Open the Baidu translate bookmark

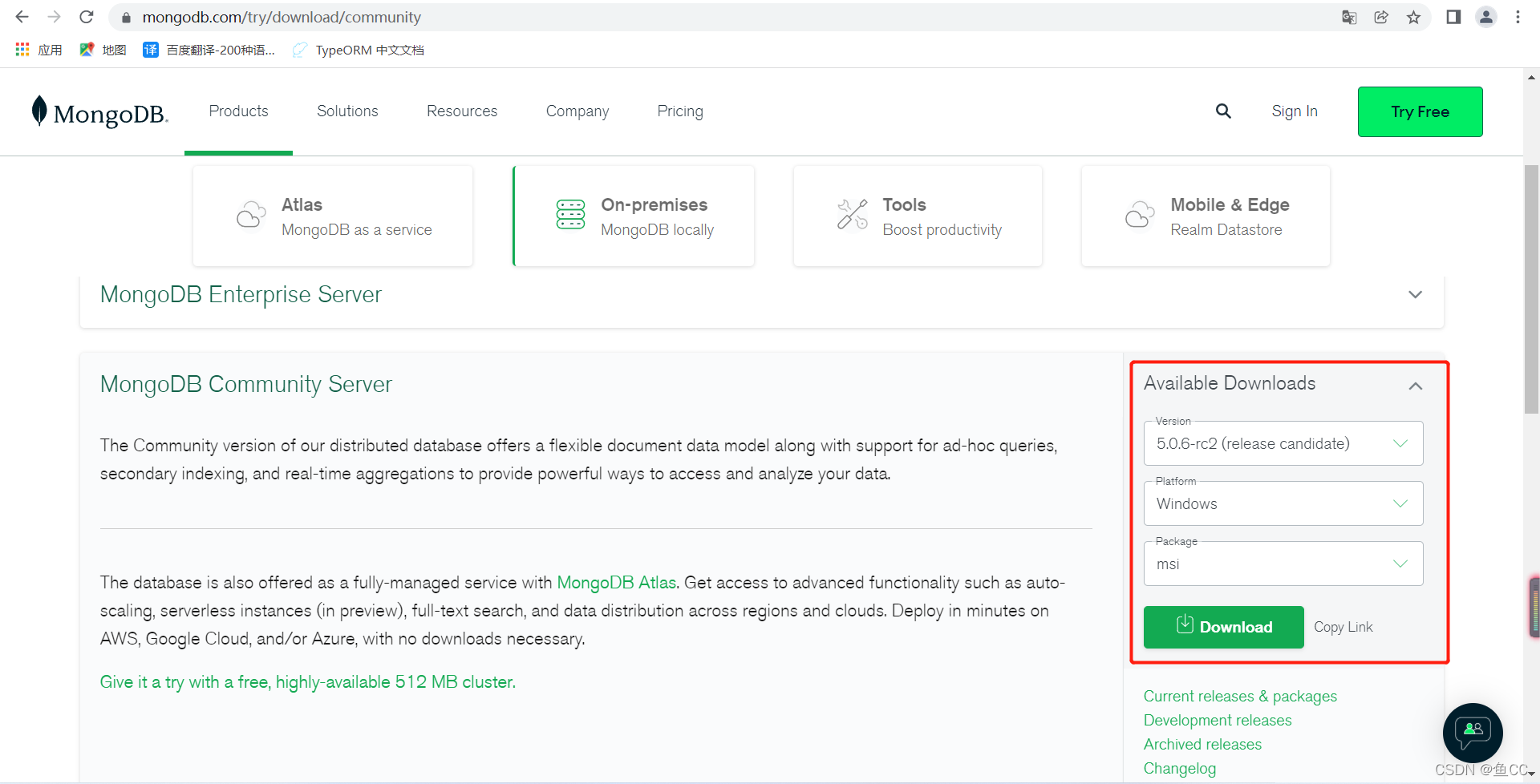point(209,50)
